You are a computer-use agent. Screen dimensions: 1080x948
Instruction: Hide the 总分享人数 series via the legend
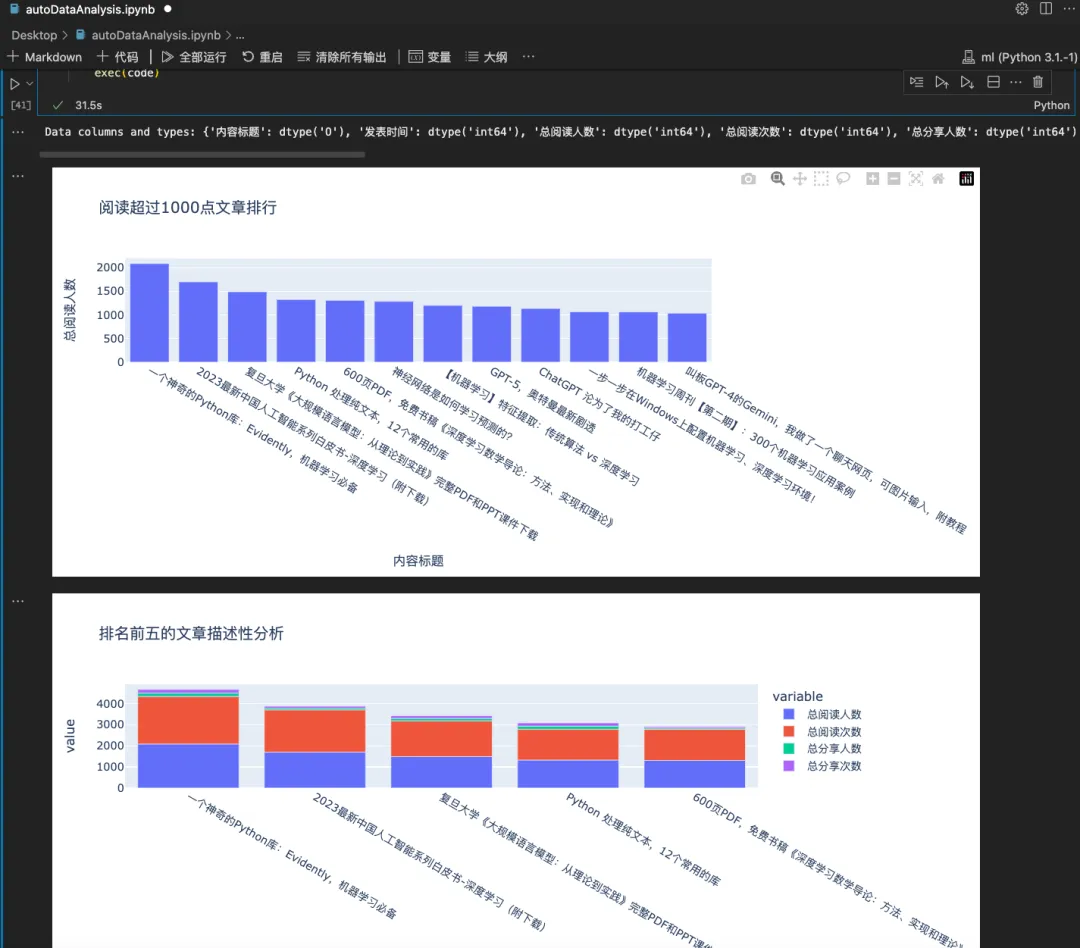(x=834, y=749)
